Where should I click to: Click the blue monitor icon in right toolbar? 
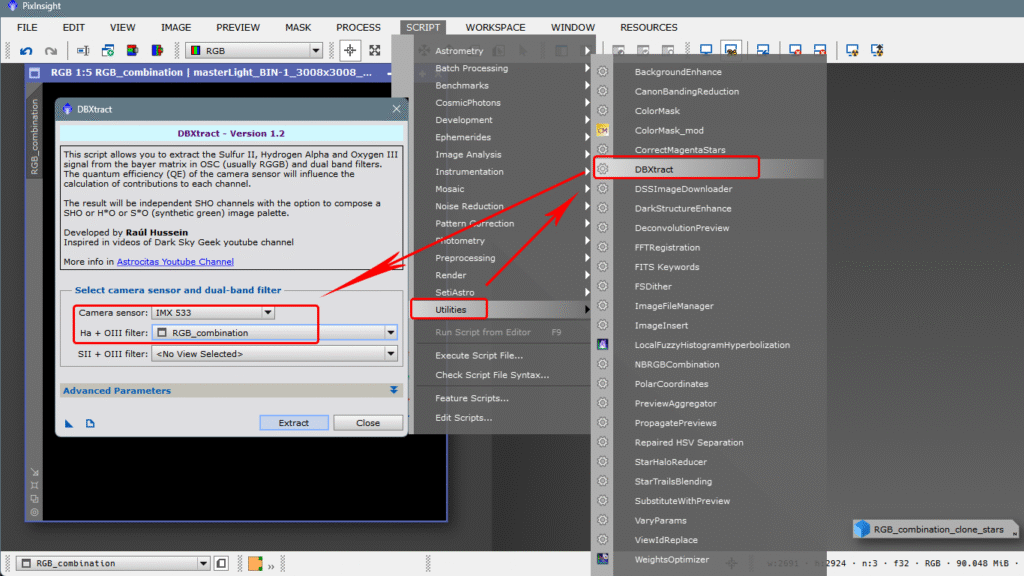[x=706, y=50]
